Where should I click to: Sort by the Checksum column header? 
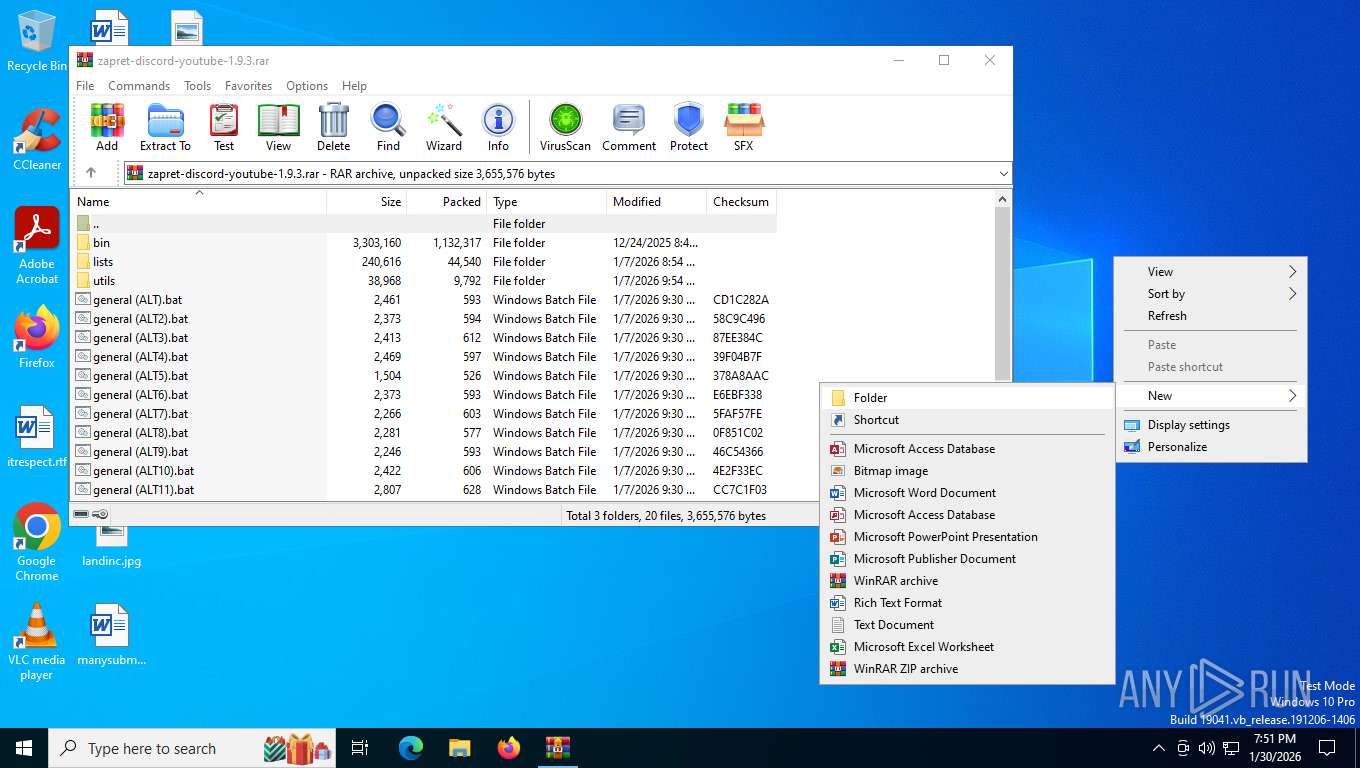coord(741,201)
